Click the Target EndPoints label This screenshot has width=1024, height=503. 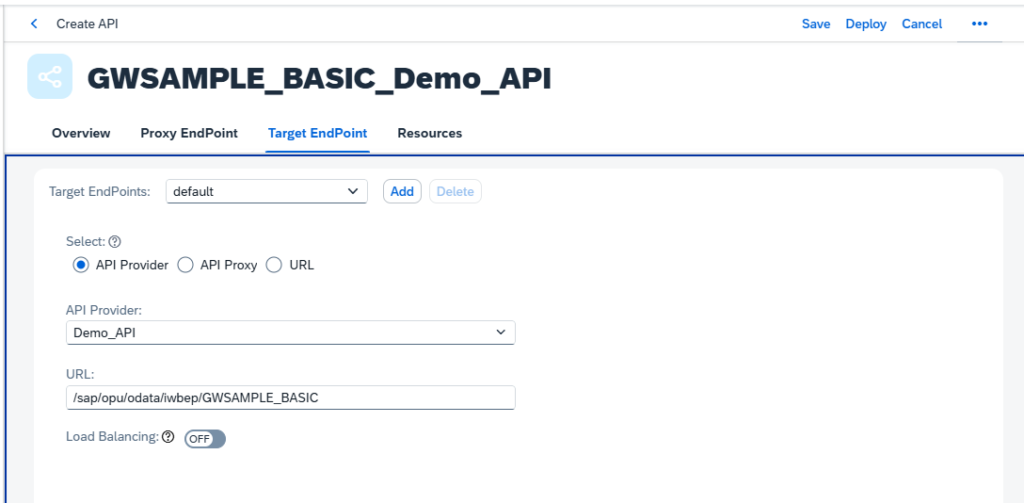pyautogui.click(x=100, y=191)
